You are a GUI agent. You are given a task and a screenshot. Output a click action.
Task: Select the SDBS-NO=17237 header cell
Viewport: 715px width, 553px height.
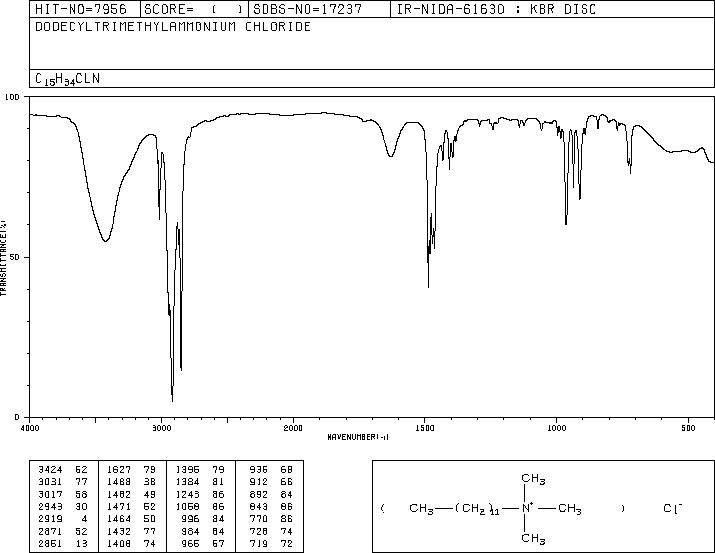308,9
